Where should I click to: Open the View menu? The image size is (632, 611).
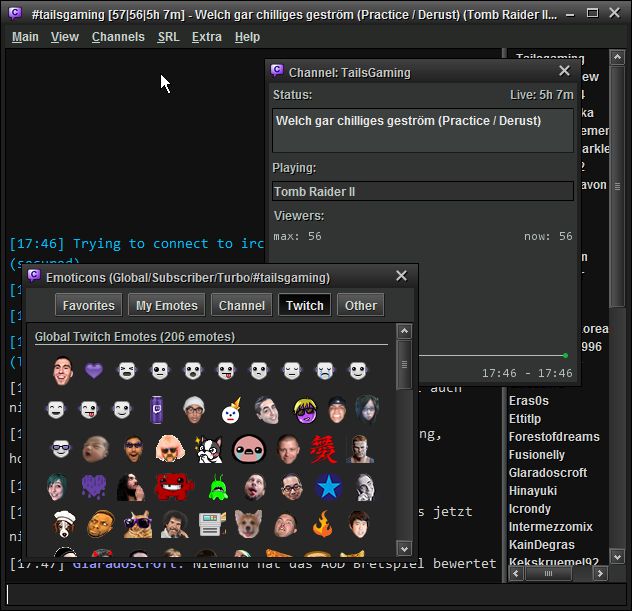[x=64, y=37]
